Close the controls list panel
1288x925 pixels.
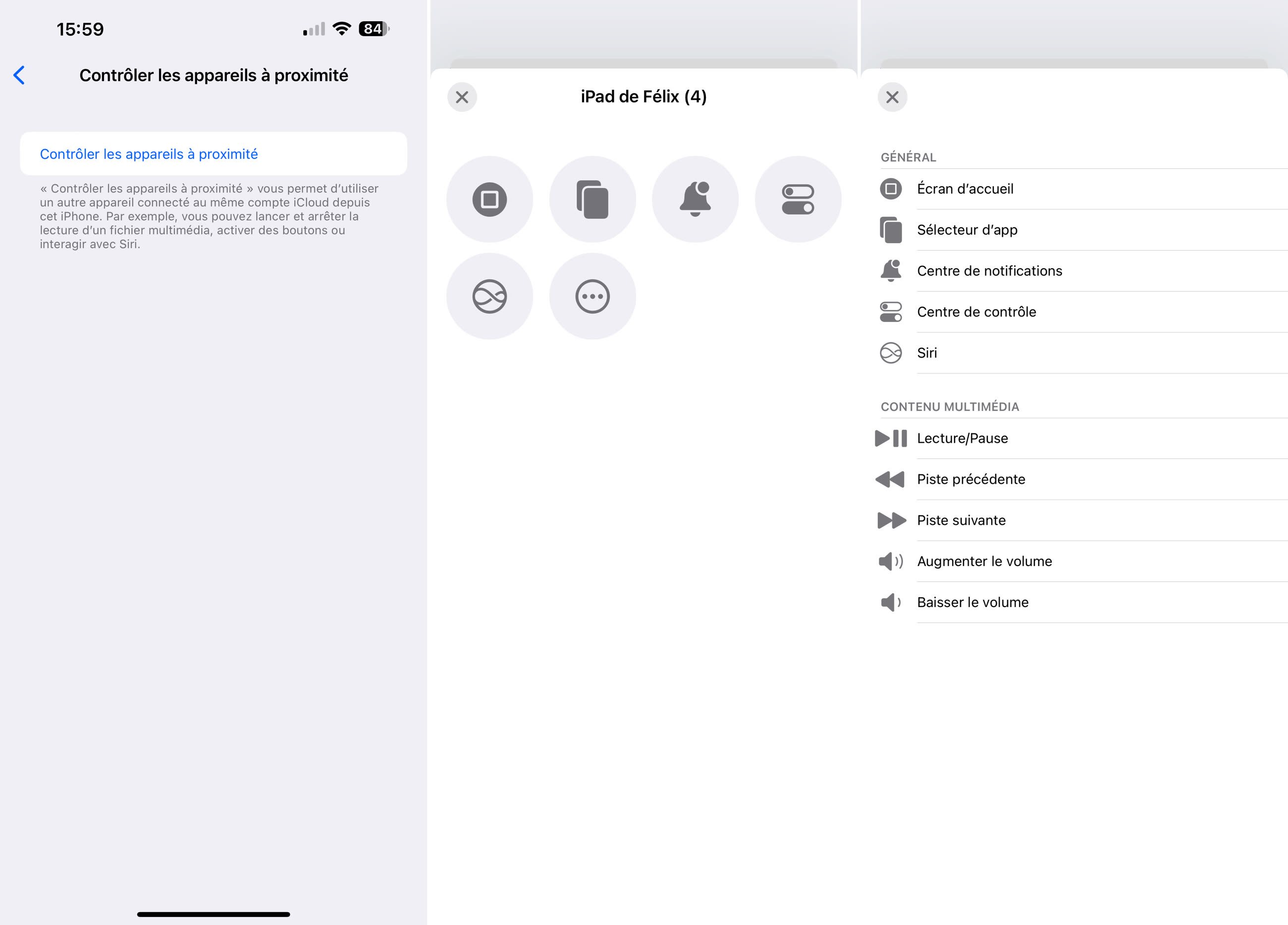[892, 97]
